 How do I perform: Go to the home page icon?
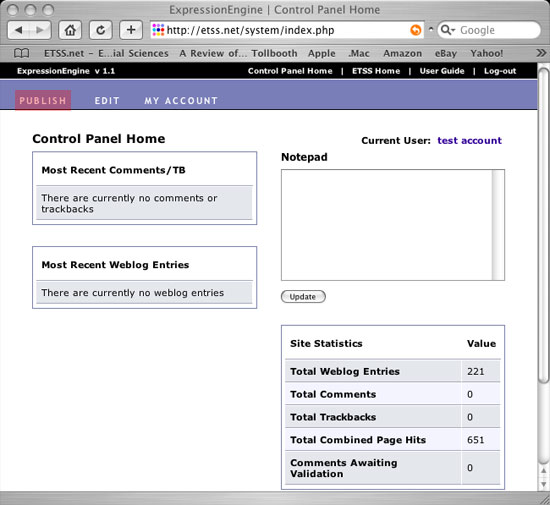click(70, 30)
